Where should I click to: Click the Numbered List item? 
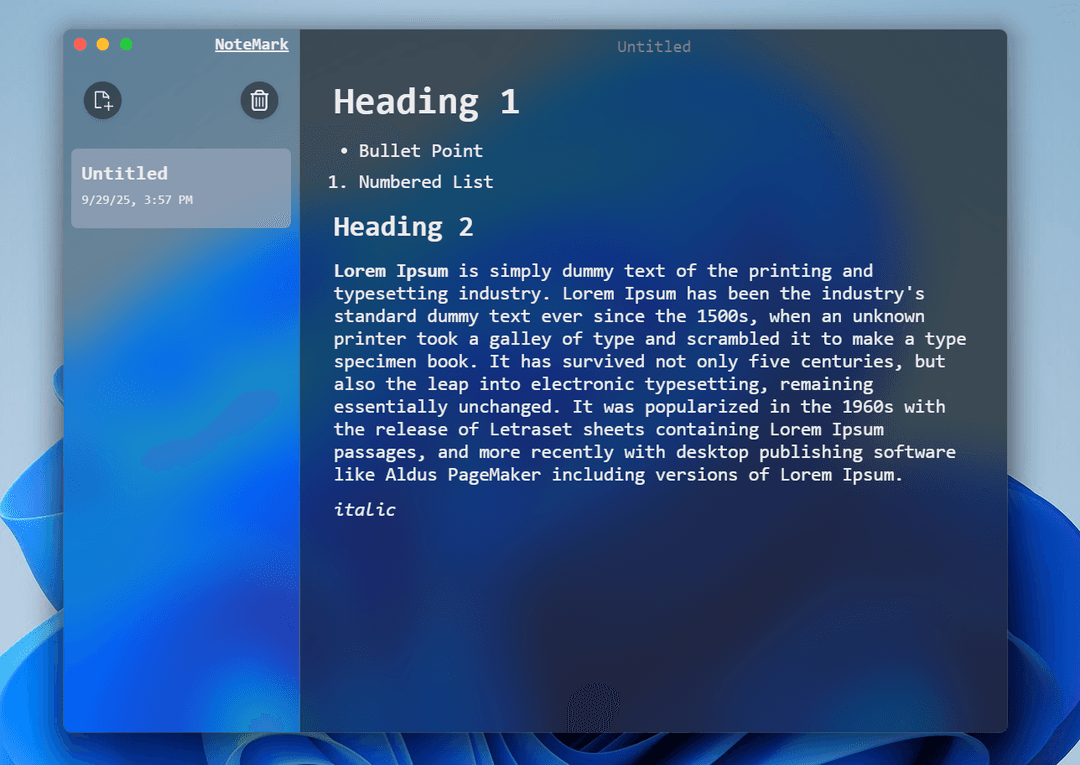[425, 182]
